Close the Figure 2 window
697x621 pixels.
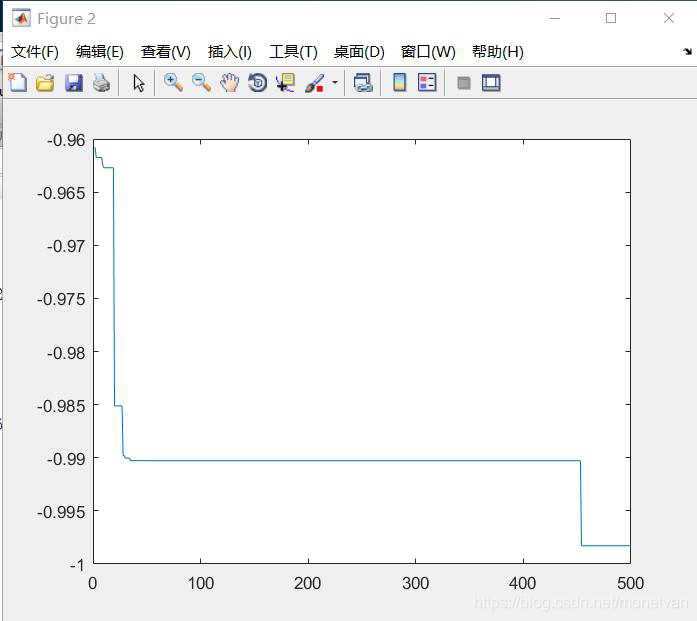tap(668, 18)
